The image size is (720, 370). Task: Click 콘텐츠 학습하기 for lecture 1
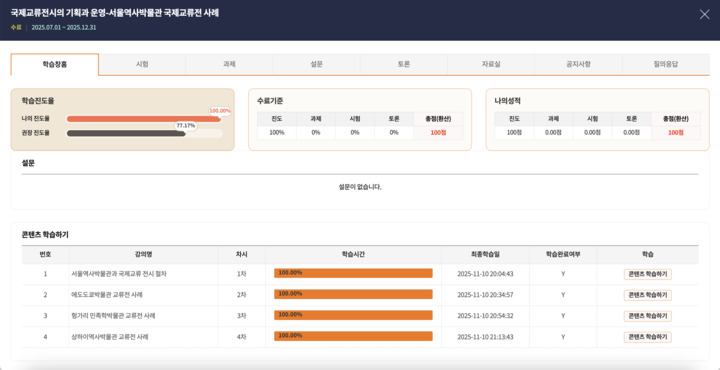point(647,274)
